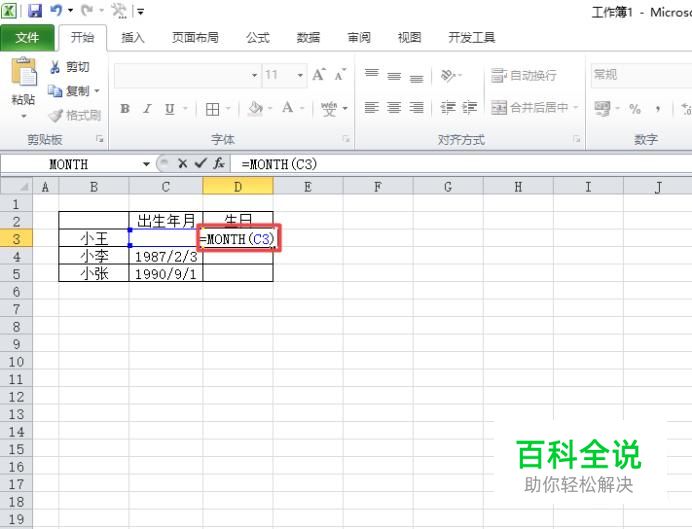Viewport: 692px width, 529px height.
Task: Switch to the 开发工具 tab
Action: pyautogui.click(x=471, y=38)
